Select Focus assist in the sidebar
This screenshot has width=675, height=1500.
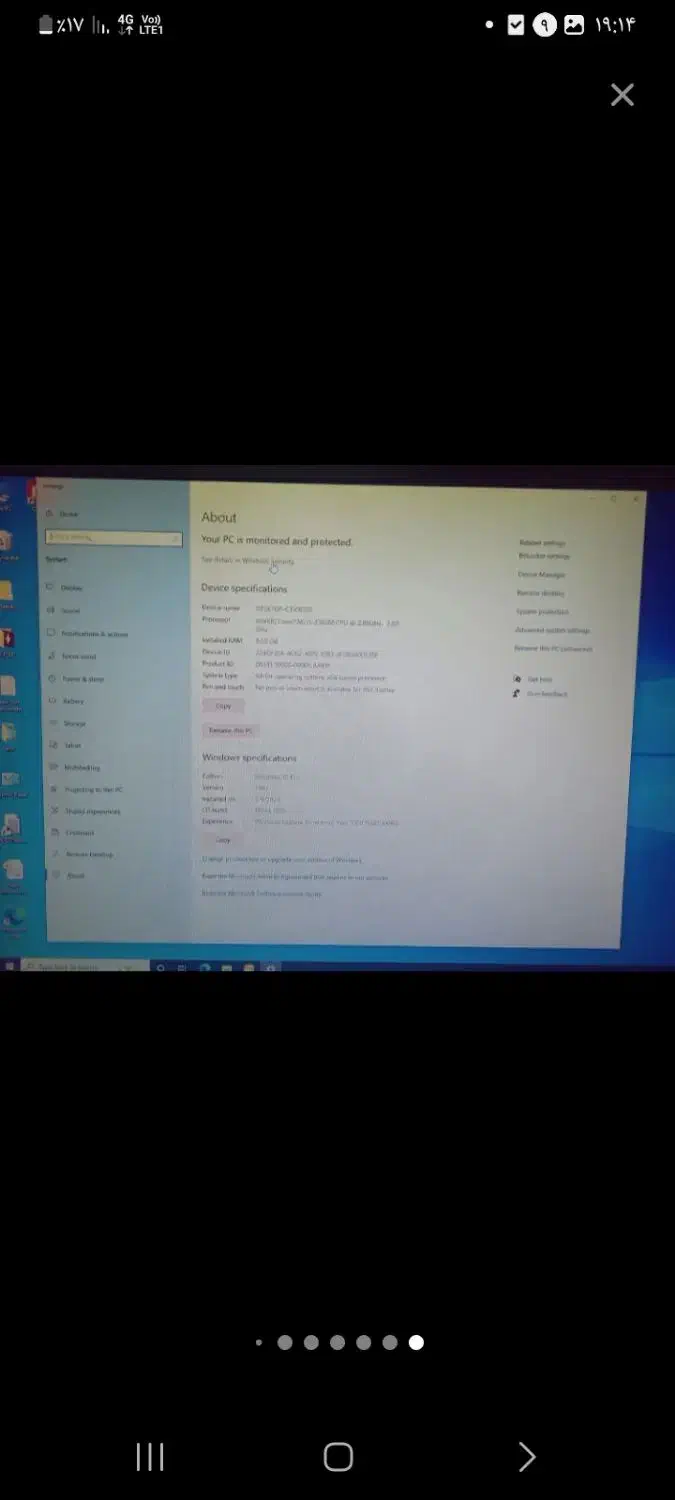73,656
